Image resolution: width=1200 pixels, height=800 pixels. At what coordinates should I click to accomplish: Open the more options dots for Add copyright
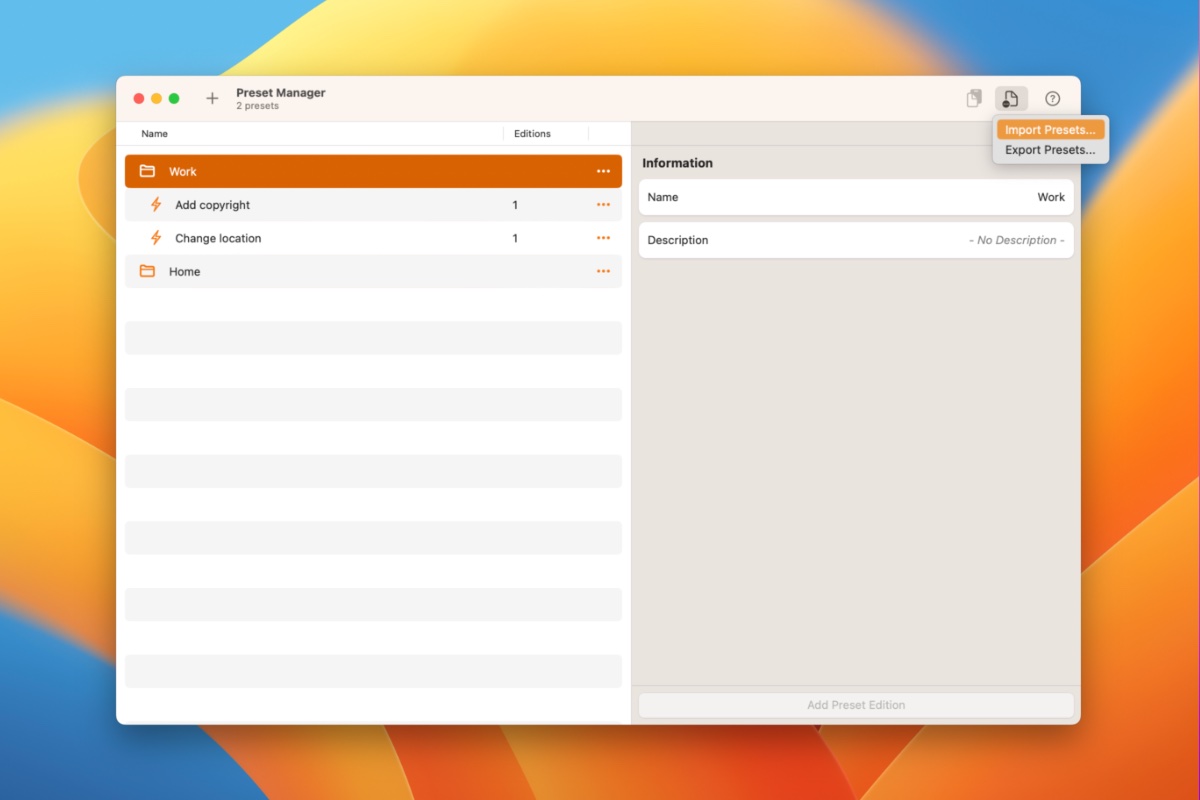tap(603, 205)
